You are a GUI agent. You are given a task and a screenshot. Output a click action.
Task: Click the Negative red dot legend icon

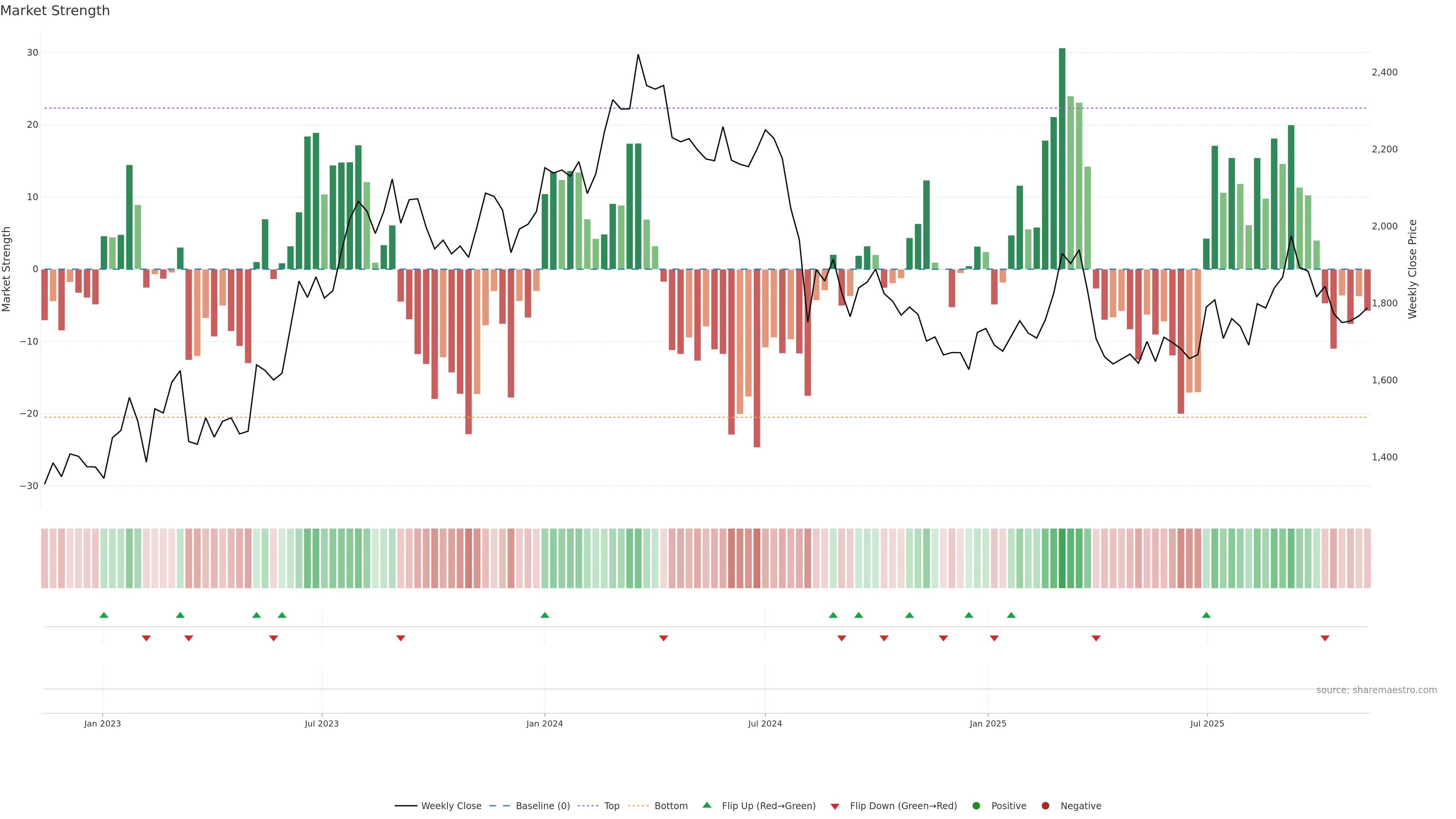(1045, 806)
